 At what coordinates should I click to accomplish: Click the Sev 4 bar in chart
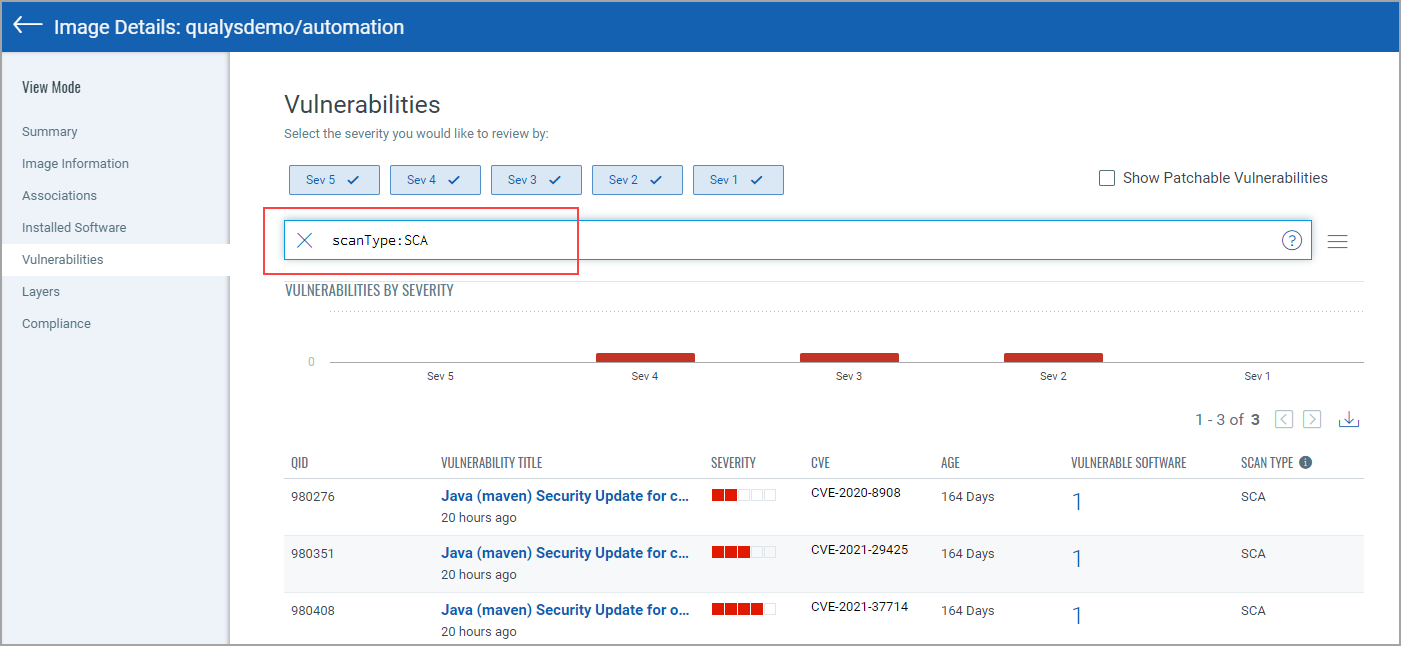point(645,357)
